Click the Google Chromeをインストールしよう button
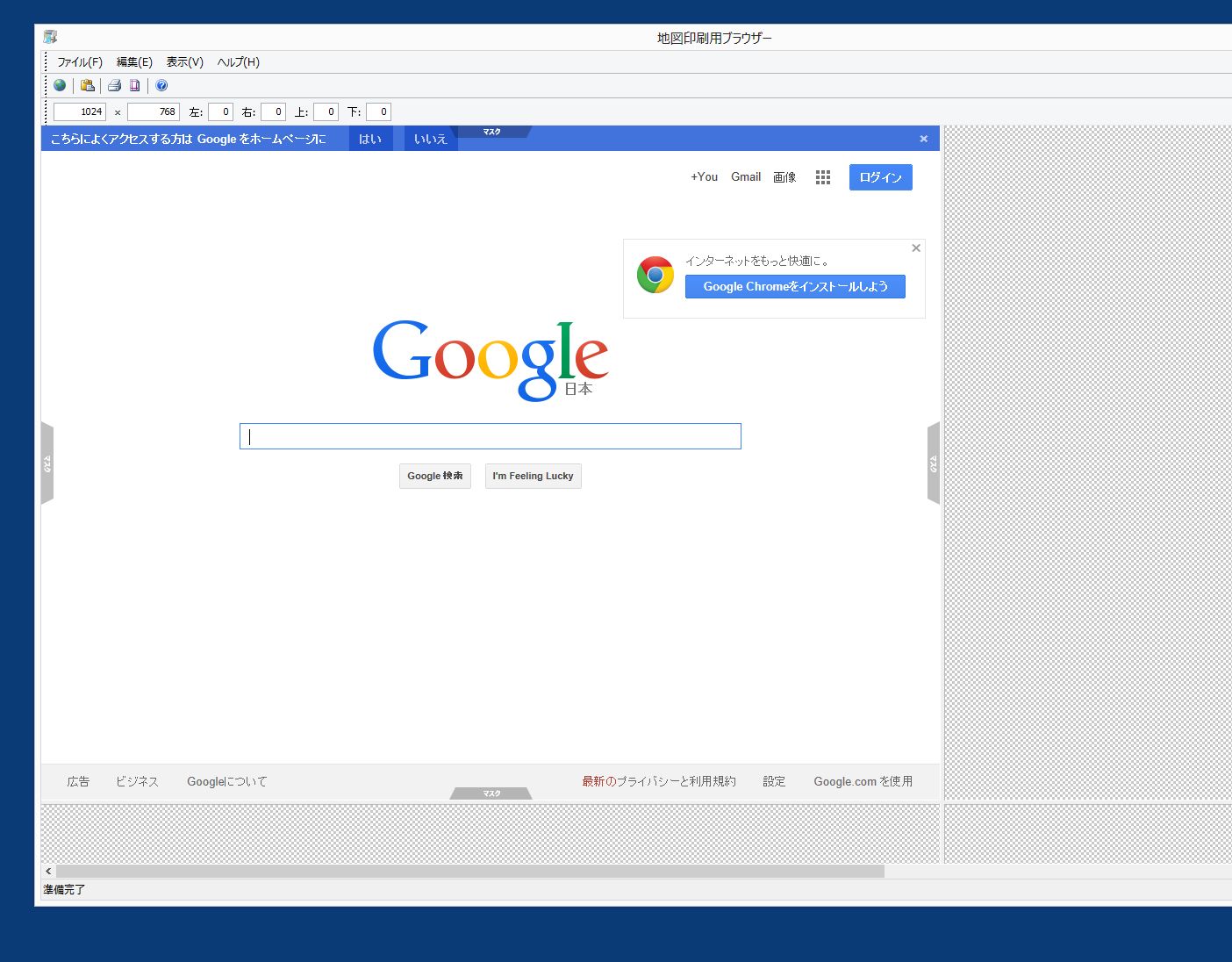Screen dimensions: 1232x962 pos(795,287)
